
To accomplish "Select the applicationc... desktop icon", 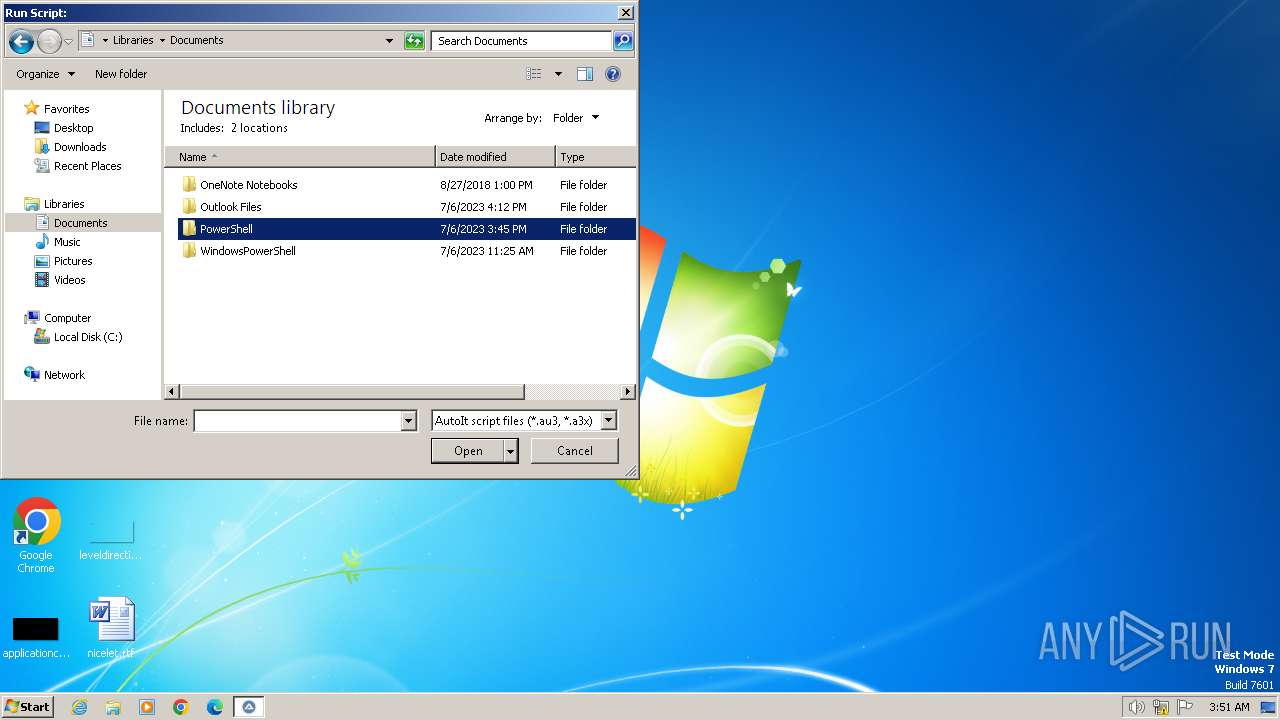I will [x=36, y=637].
